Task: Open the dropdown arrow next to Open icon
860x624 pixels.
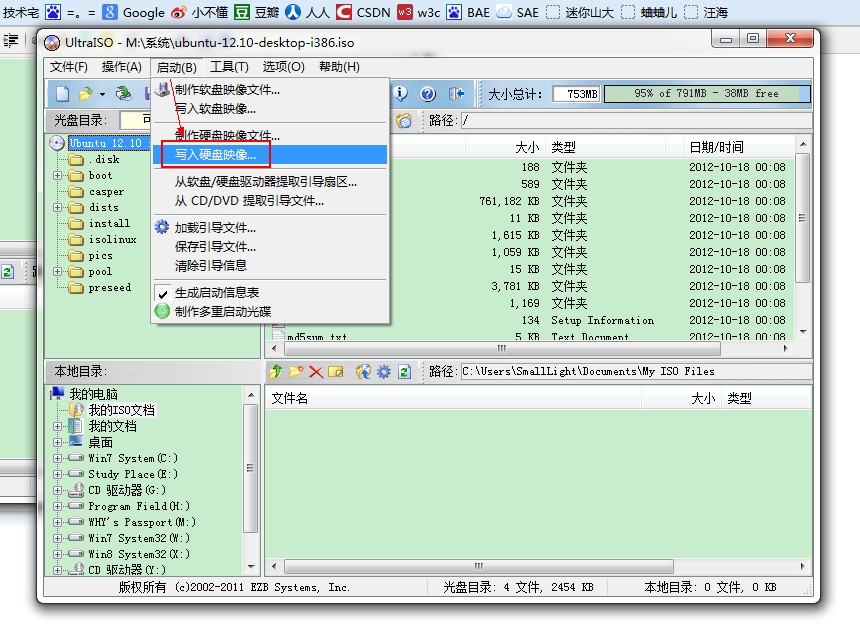Action: click(102, 94)
